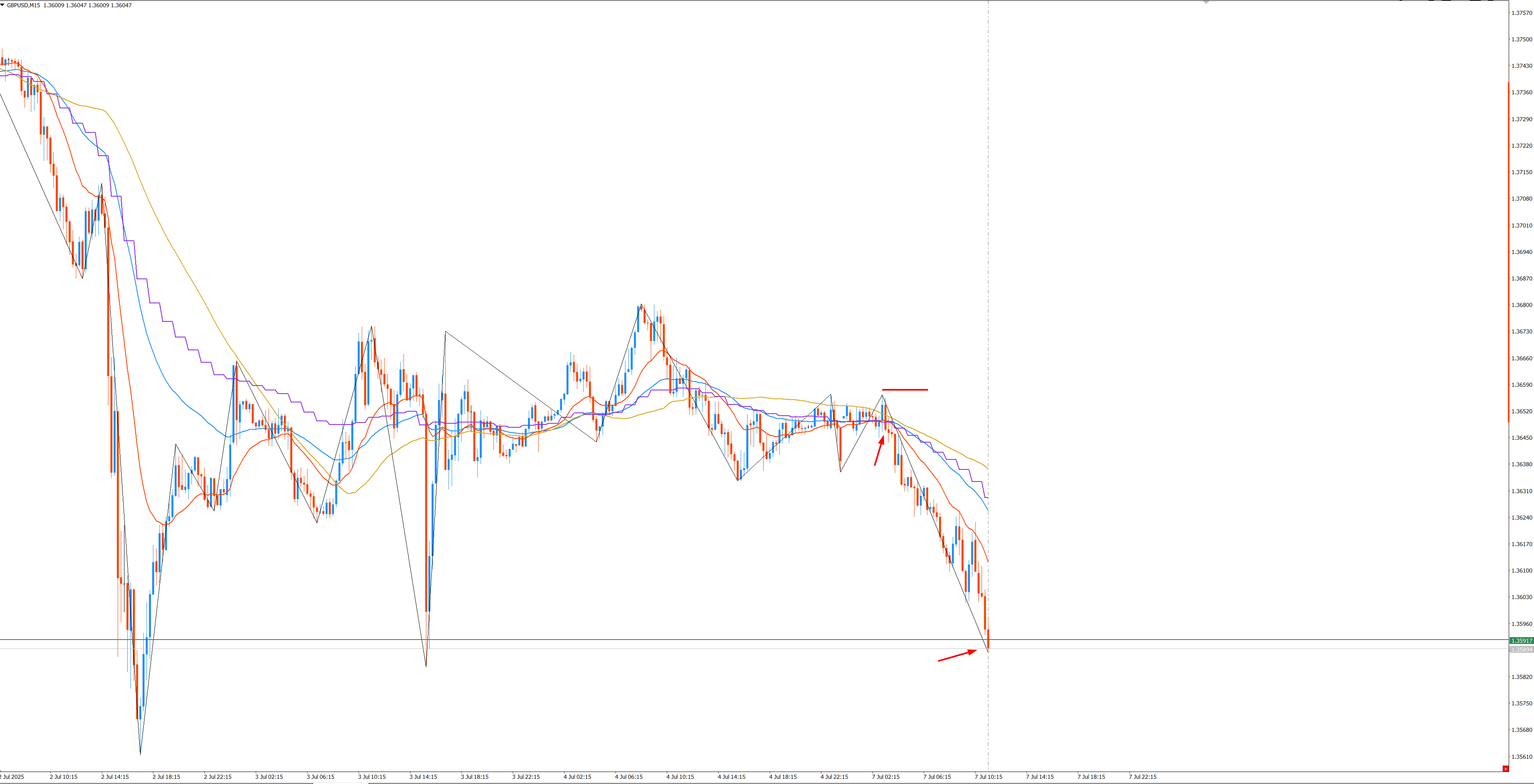The width and height of the screenshot is (1534, 784).
Task: Click the 2 Jul 22:15 time label
Action: coord(218,776)
